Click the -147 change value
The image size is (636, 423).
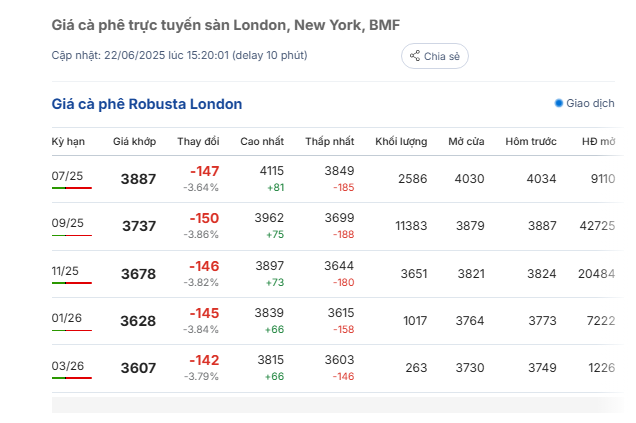(204, 171)
